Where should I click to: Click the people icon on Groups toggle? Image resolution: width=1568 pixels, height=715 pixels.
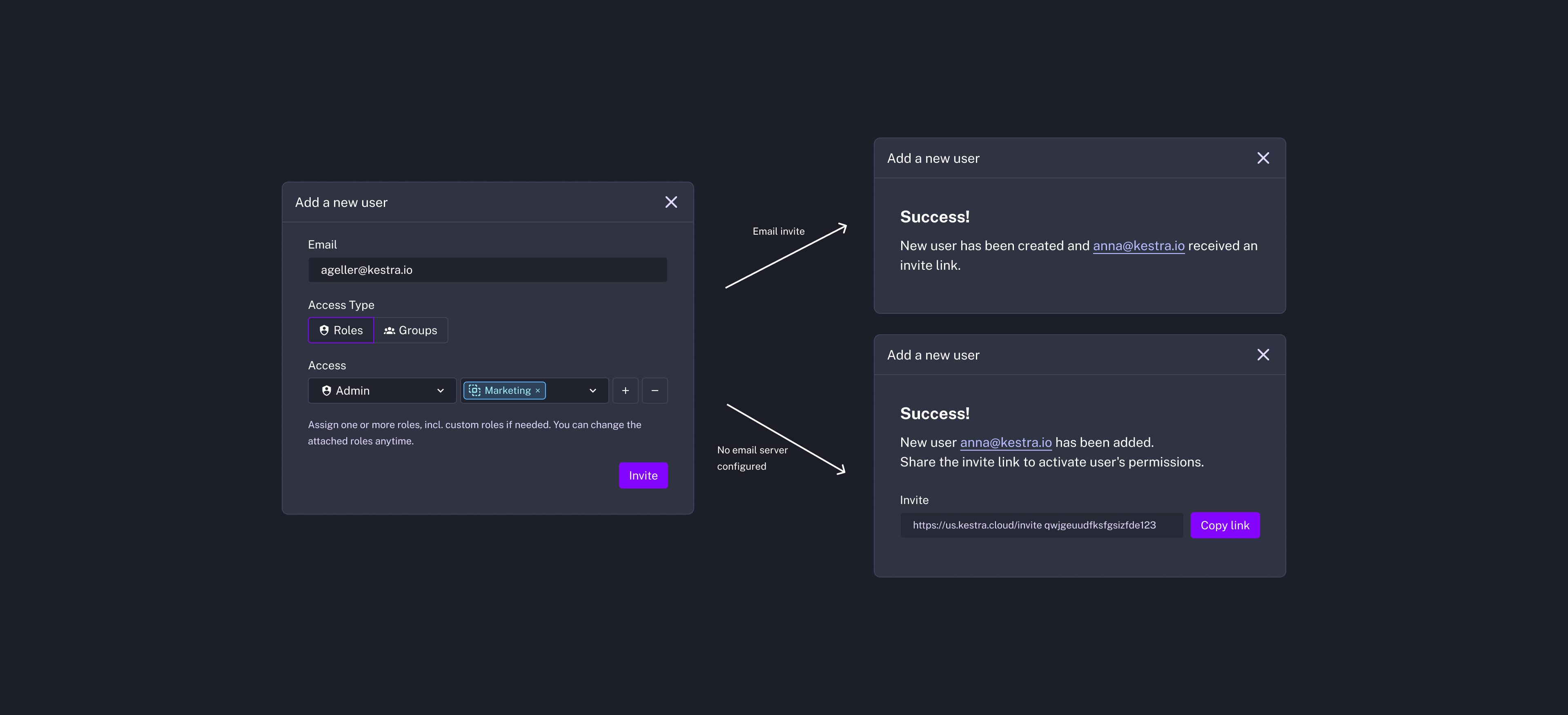point(389,331)
